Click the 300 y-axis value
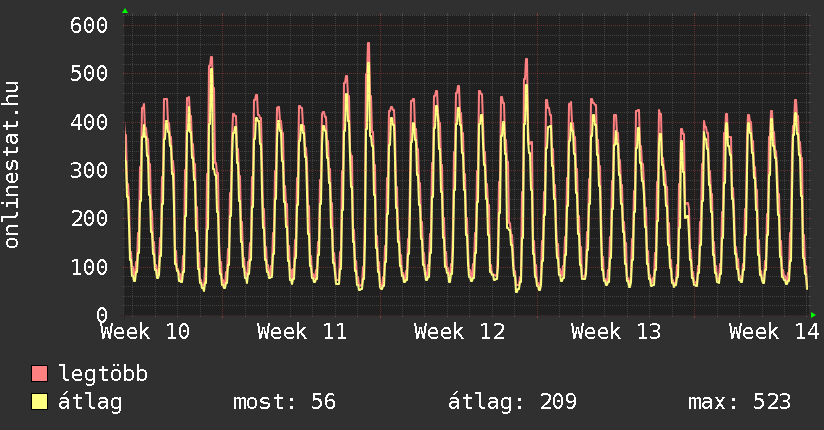 click(88, 170)
